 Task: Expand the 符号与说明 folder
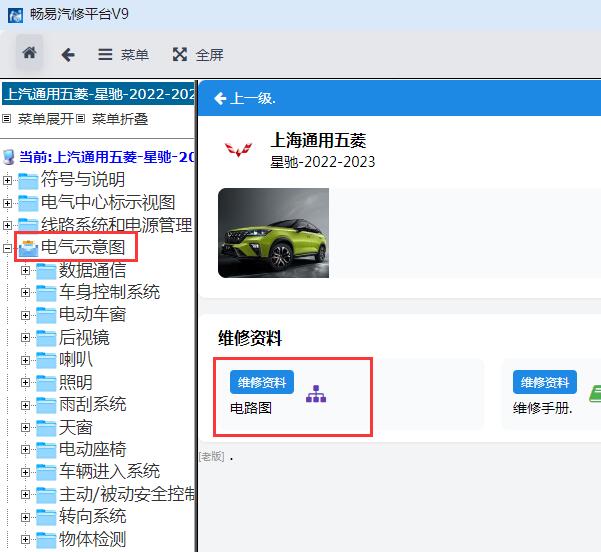7,180
